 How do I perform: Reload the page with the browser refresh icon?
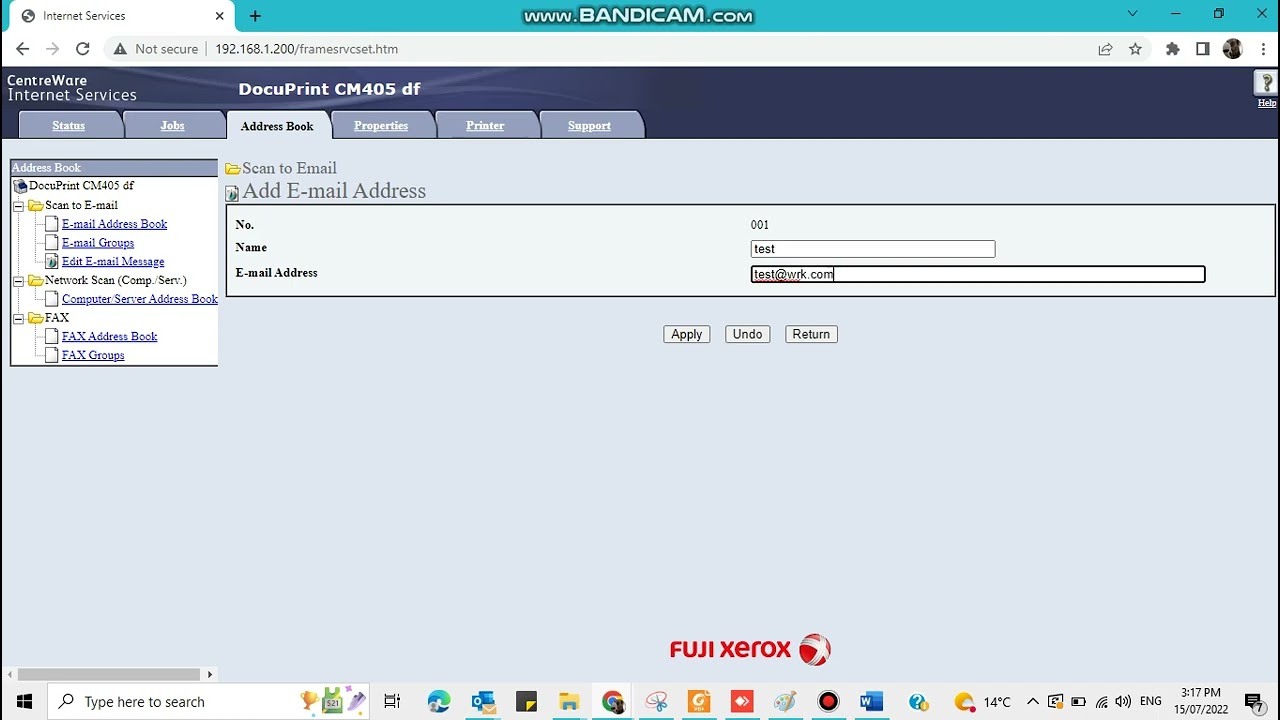83,49
